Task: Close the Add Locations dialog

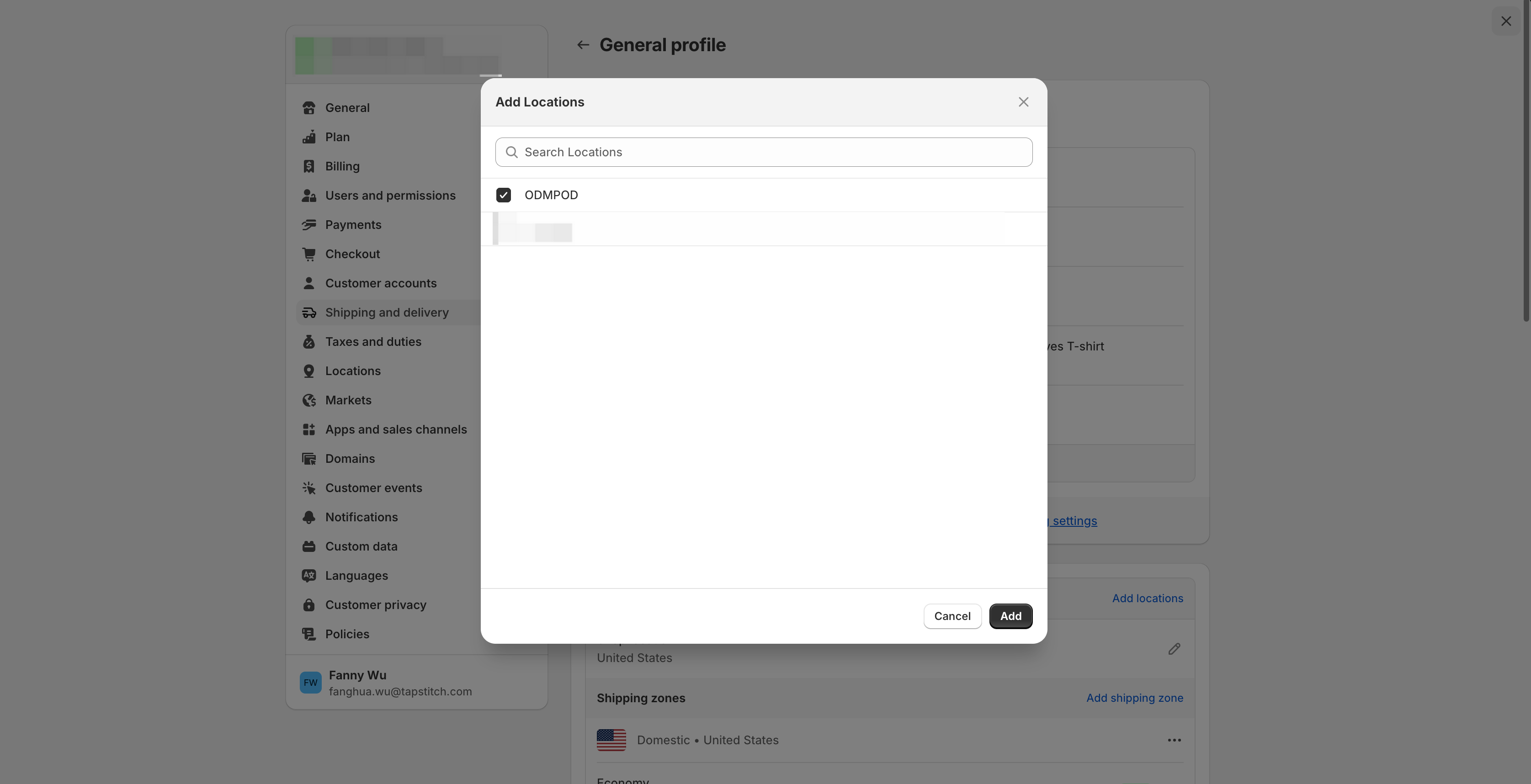Action: pos(1023,102)
